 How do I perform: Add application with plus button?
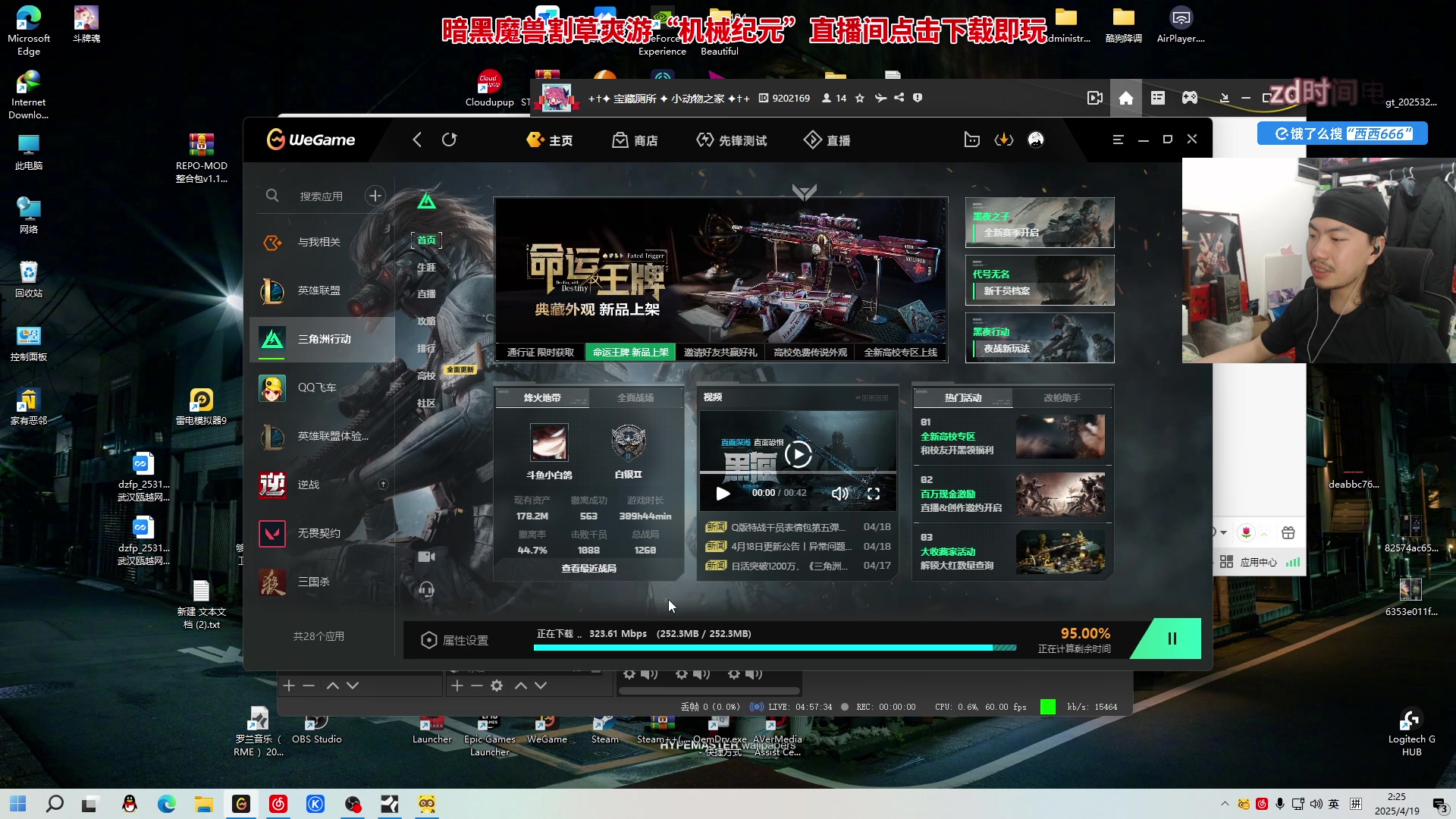375,196
